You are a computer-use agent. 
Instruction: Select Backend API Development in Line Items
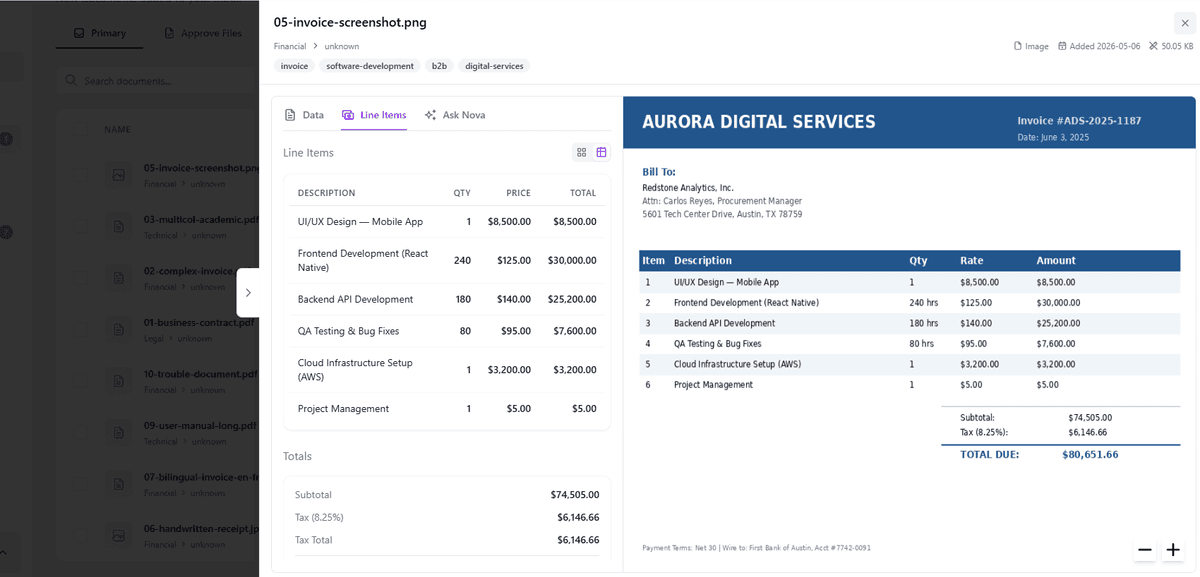(x=355, y=299)
